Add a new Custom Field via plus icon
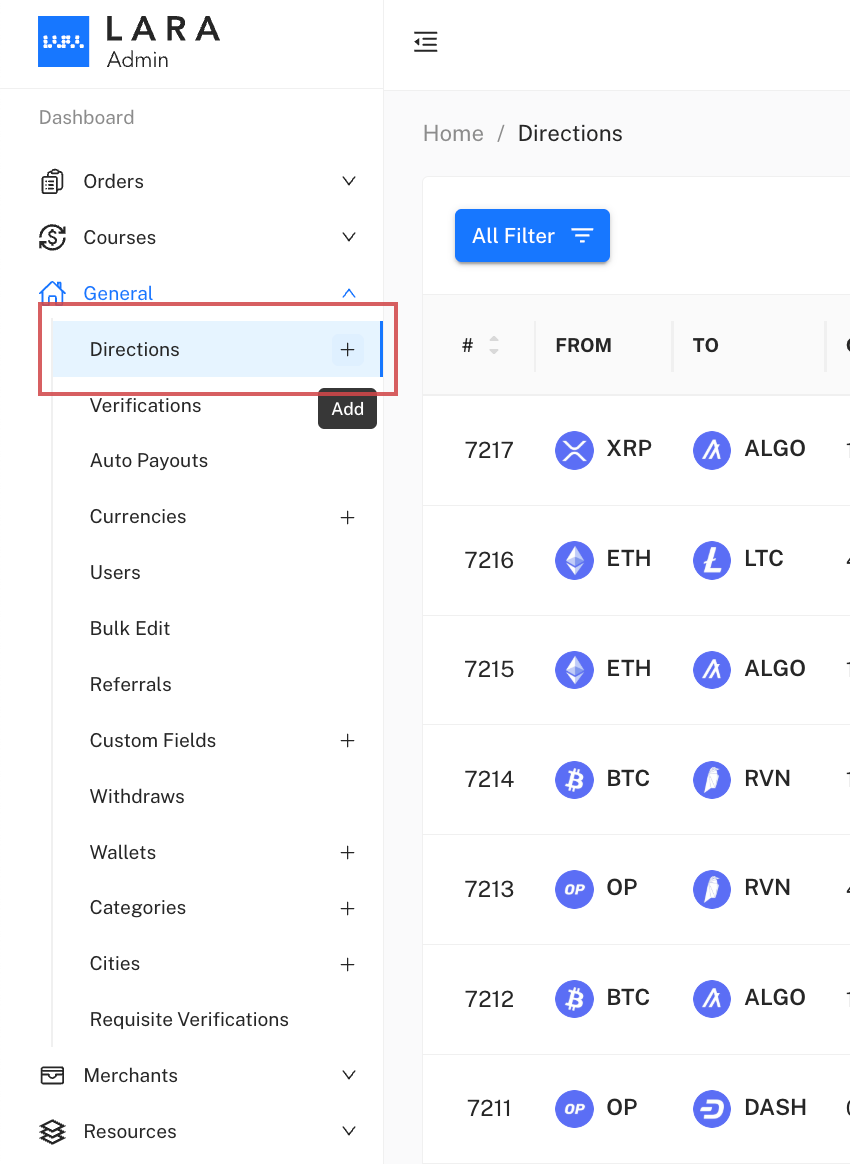The width and height of the screenshot is (850, 1164). coord(347,741)
